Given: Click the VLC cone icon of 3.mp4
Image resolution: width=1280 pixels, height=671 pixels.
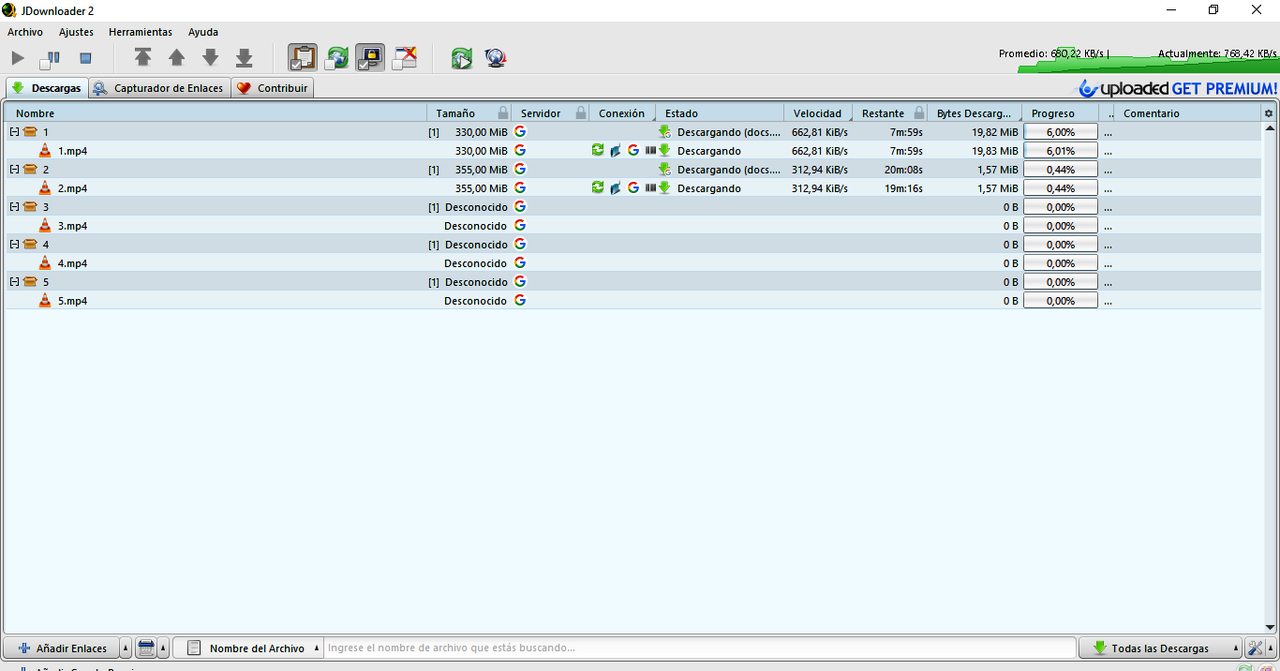Looking at the screenshot, I should (x=44, y=225).
